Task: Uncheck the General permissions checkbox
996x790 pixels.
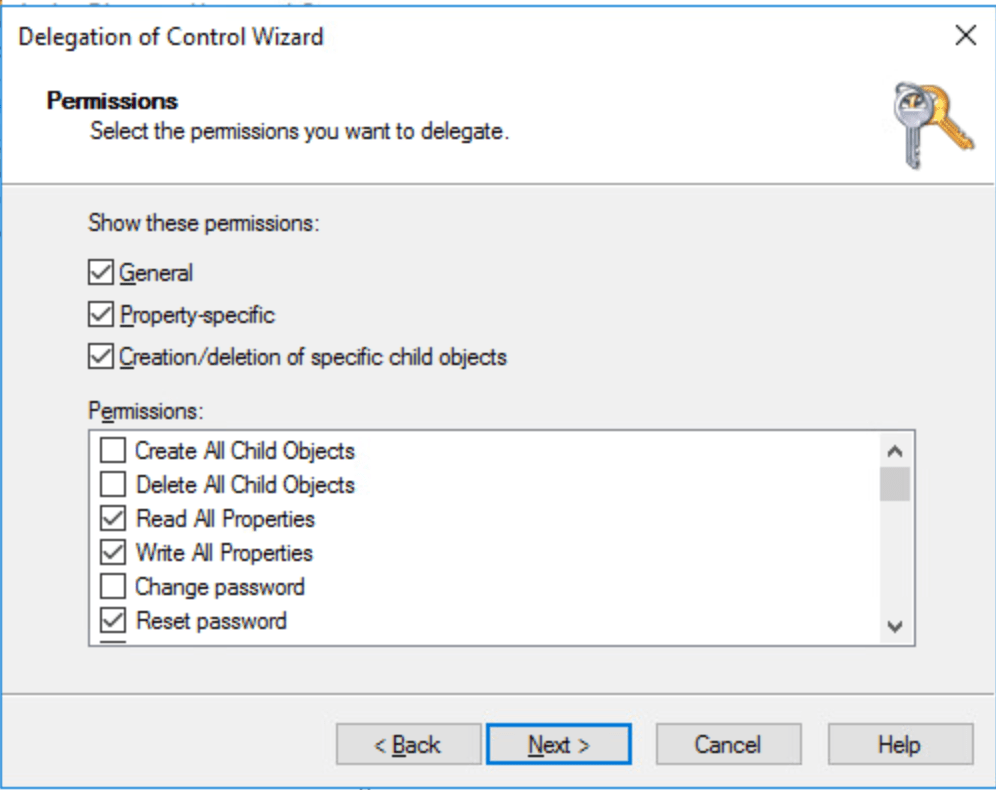Action: [101, 273]
